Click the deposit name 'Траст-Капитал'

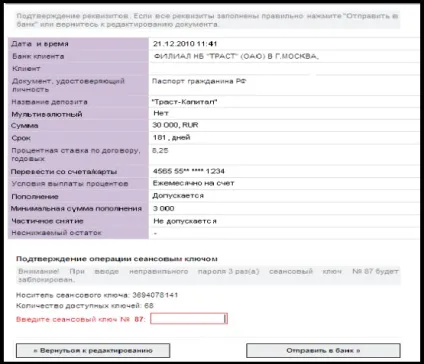(185, 102)
